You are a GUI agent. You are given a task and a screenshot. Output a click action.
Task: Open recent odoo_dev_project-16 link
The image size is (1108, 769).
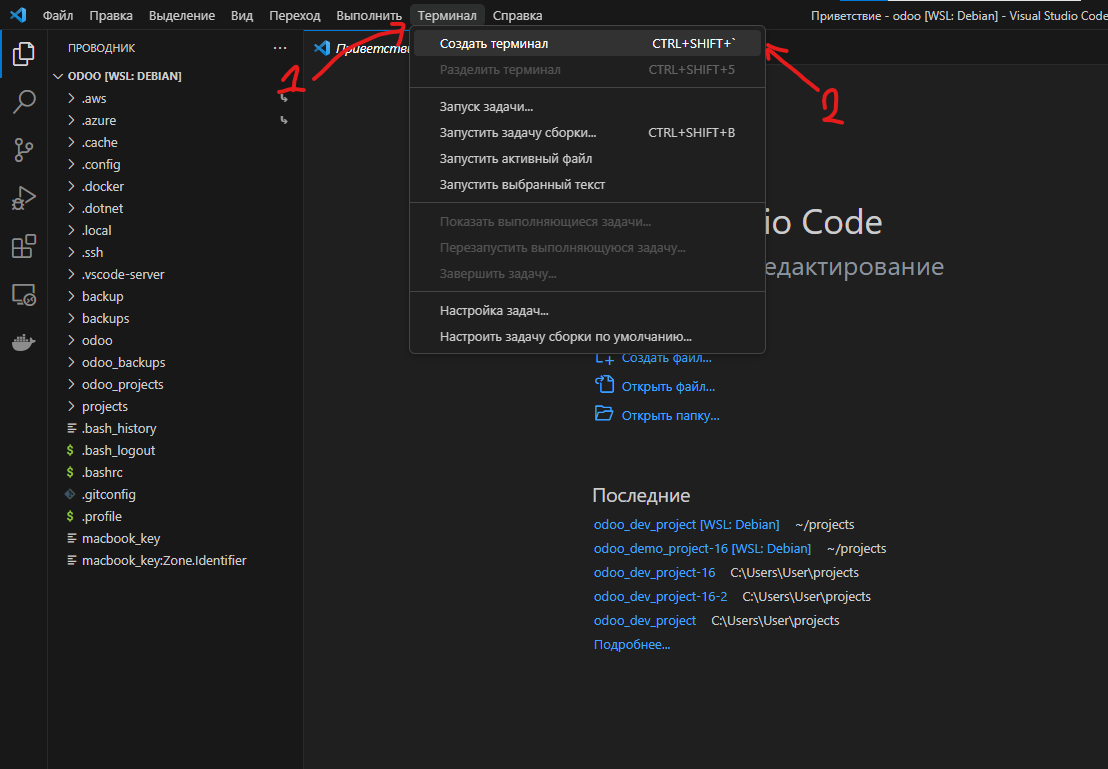pos(654,573)
